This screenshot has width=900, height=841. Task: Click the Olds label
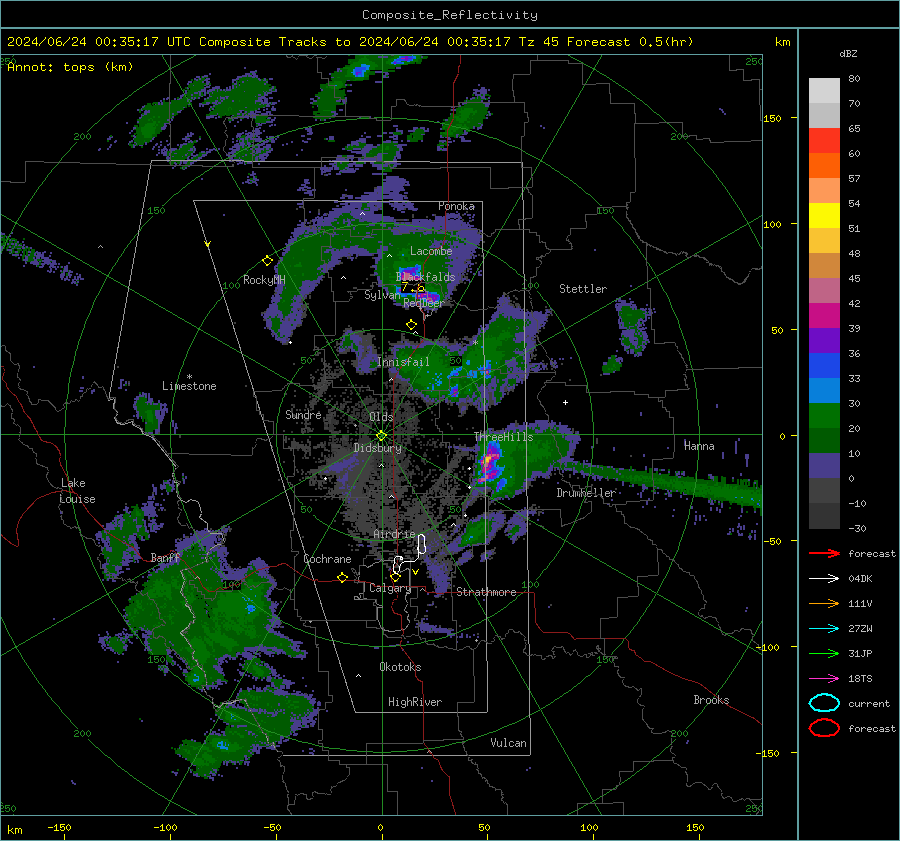click(x=381, y=417)
